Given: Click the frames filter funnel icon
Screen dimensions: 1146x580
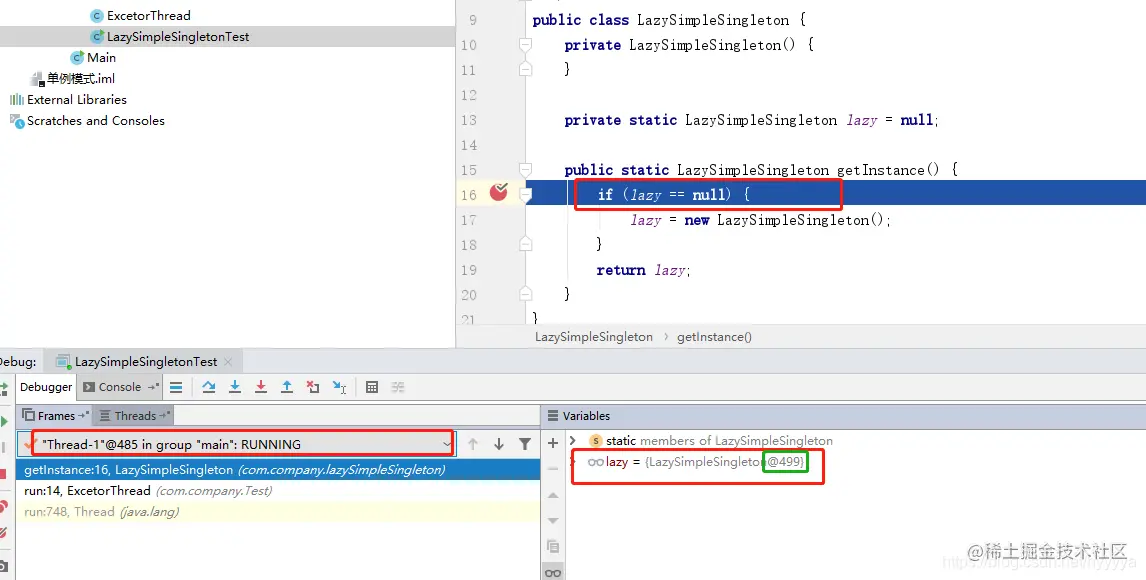Looking at the screenshot, I should pos(525,444).
